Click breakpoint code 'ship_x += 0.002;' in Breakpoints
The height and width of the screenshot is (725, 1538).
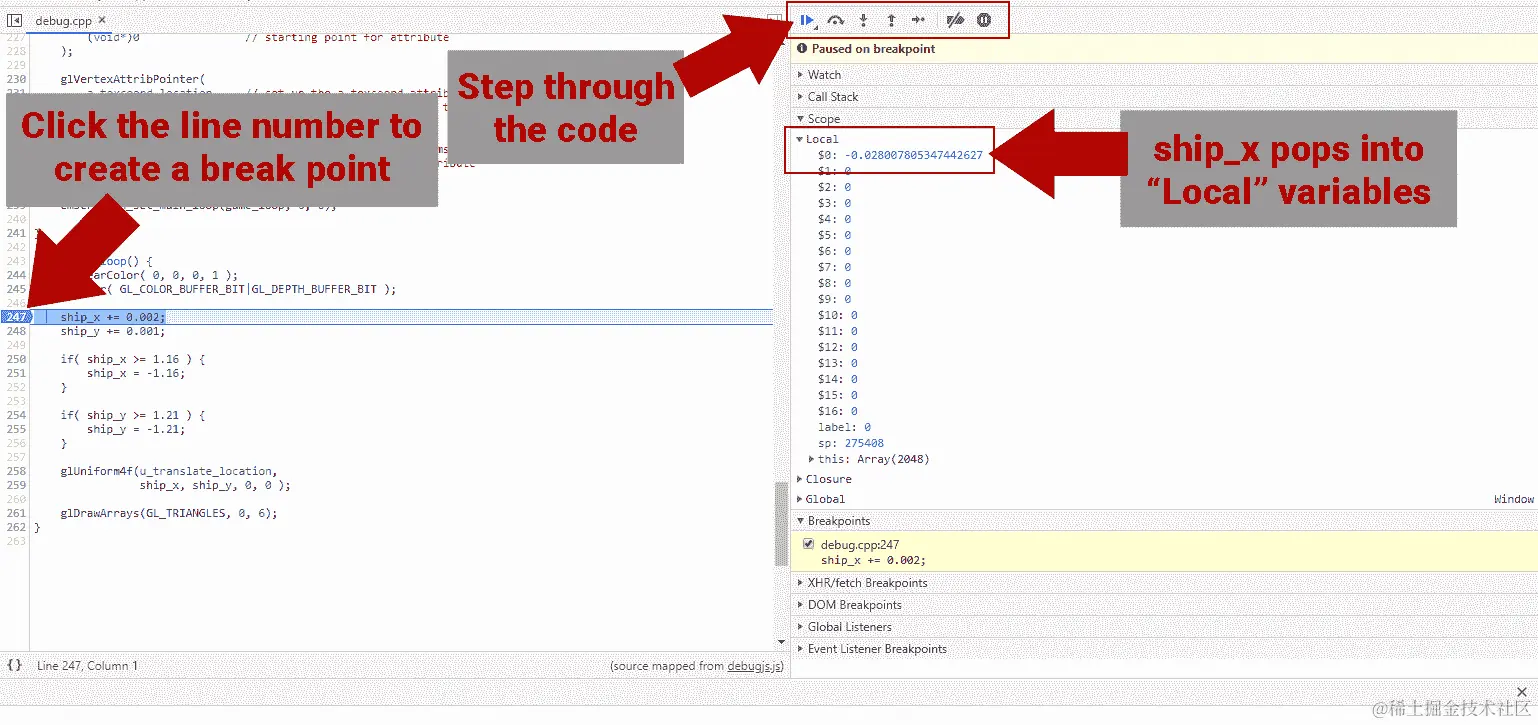[873, 560]
